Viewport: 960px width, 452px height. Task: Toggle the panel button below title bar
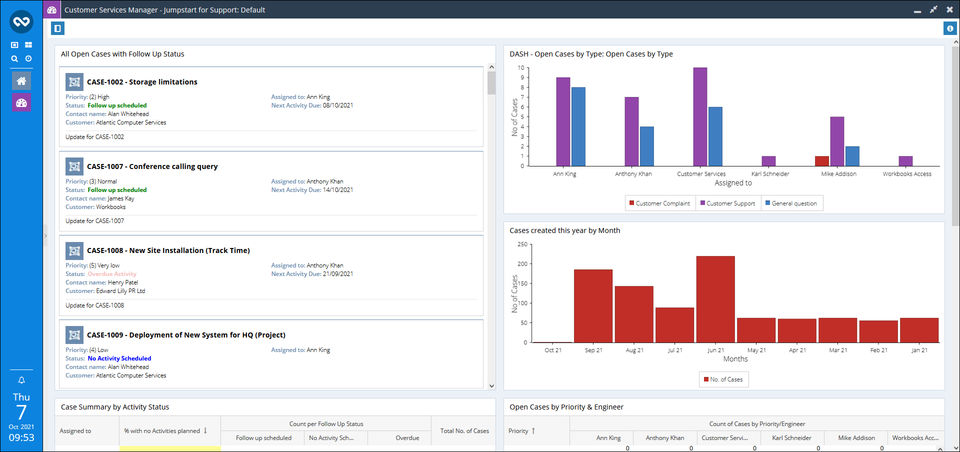click(x=57, y=28)
